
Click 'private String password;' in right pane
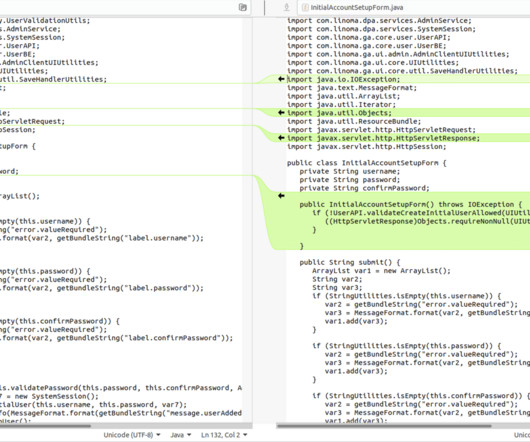pos(350,180)
